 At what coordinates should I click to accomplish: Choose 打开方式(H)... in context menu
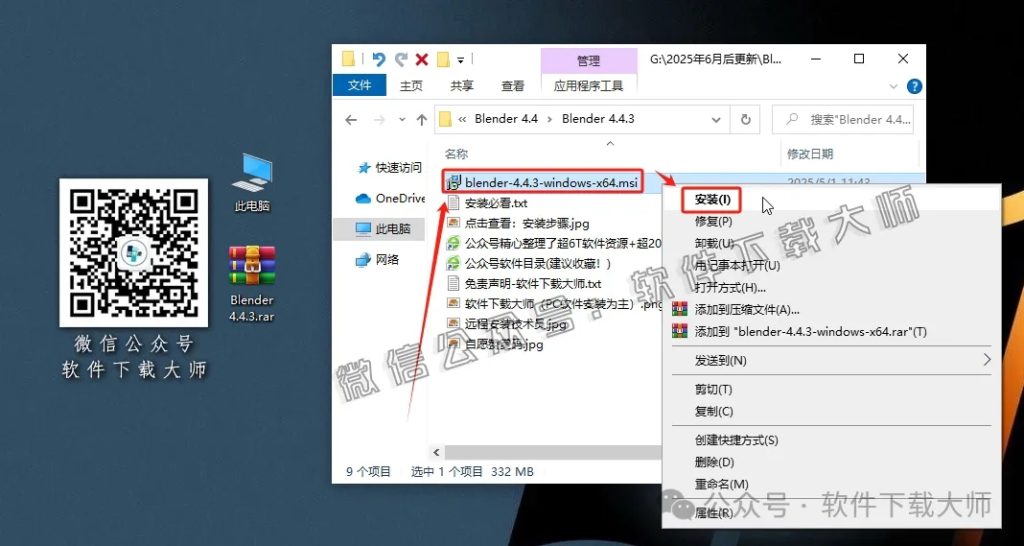[x=730, y=287]
